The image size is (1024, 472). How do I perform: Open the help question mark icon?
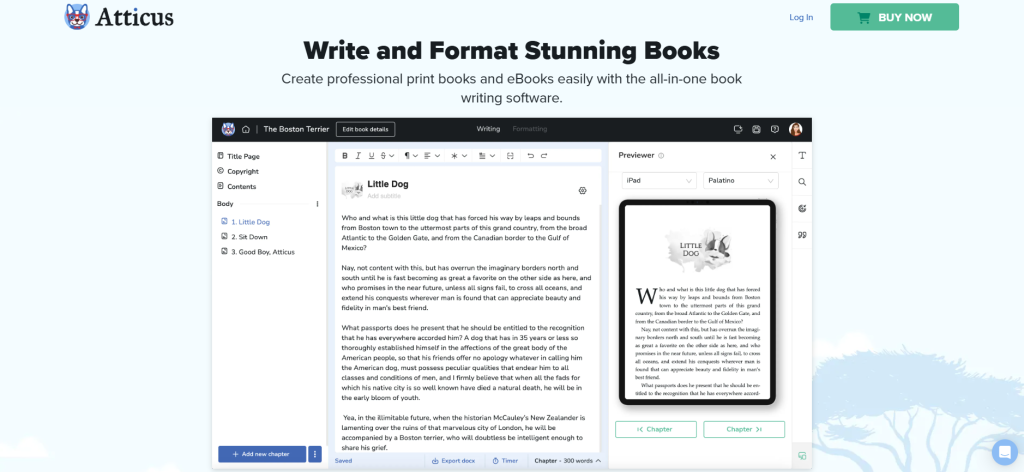pyautogui.click(x=775, y=129)
